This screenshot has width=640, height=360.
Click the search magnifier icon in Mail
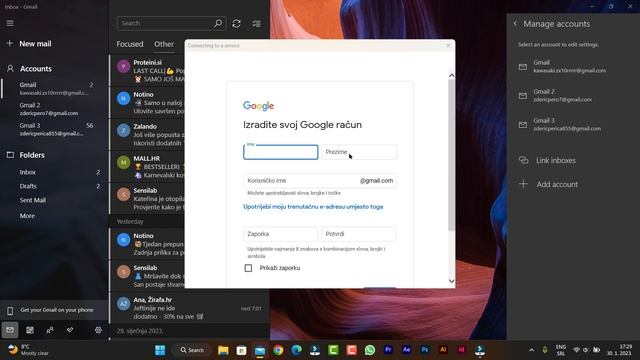[x=218, y=23]
